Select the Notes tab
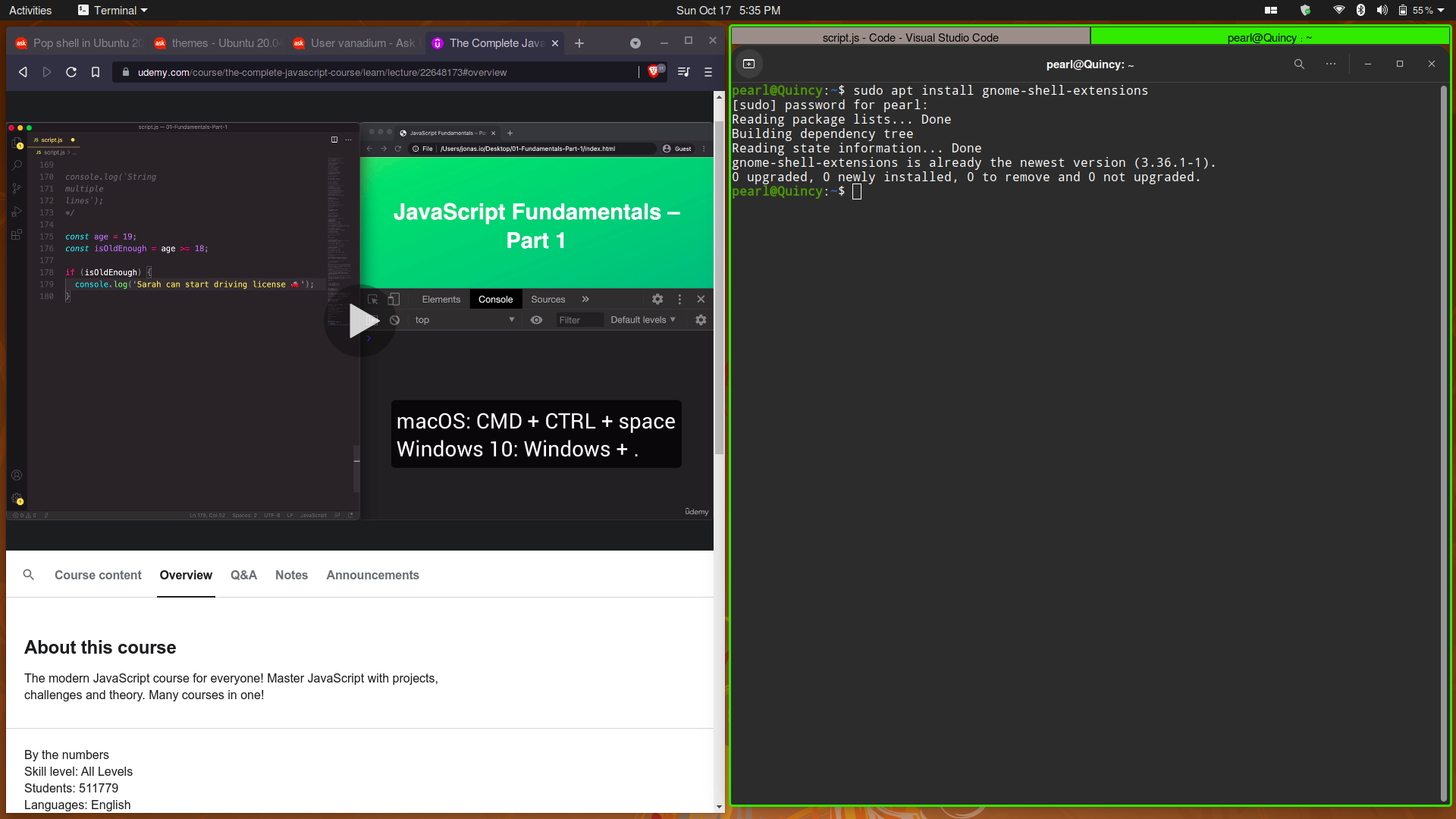The width and height of the screenshot is (1456, 819). [291, 575]
